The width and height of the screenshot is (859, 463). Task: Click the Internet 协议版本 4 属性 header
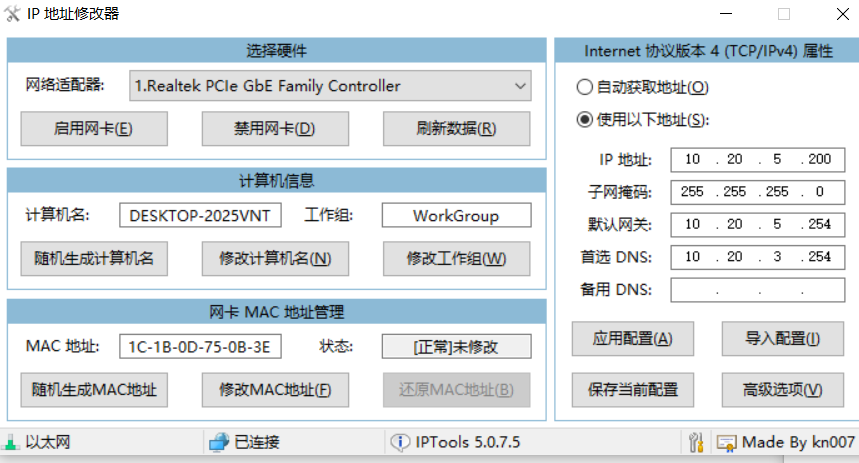pyautogui.click(x=708, y=51)
